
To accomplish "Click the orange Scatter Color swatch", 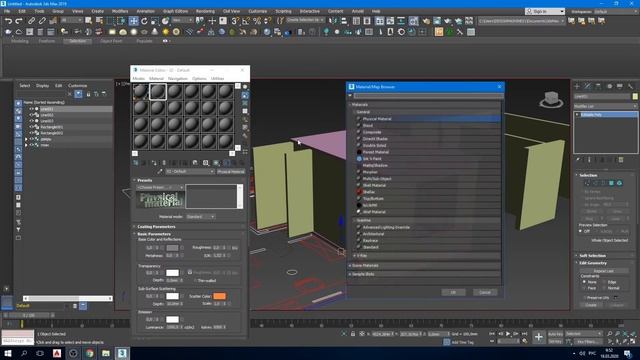I will [219, 296].
